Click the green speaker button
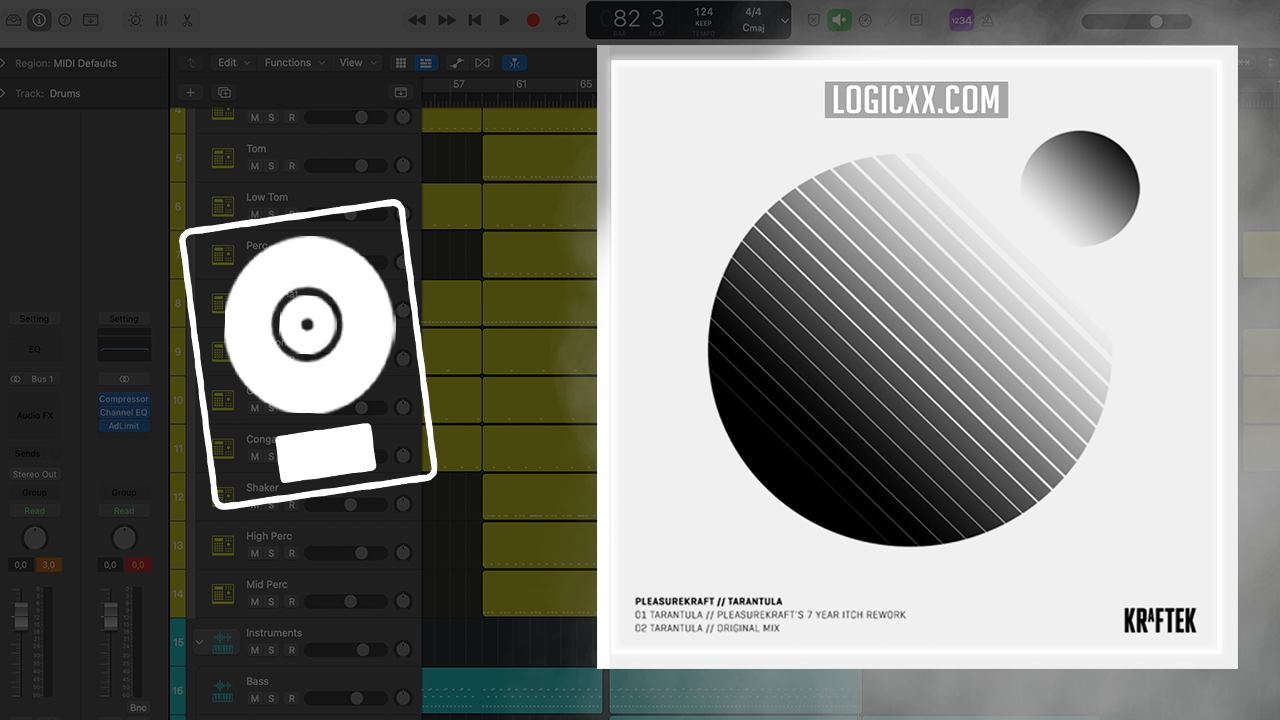Screen dimensions: 1280x720 coord(839,20)
